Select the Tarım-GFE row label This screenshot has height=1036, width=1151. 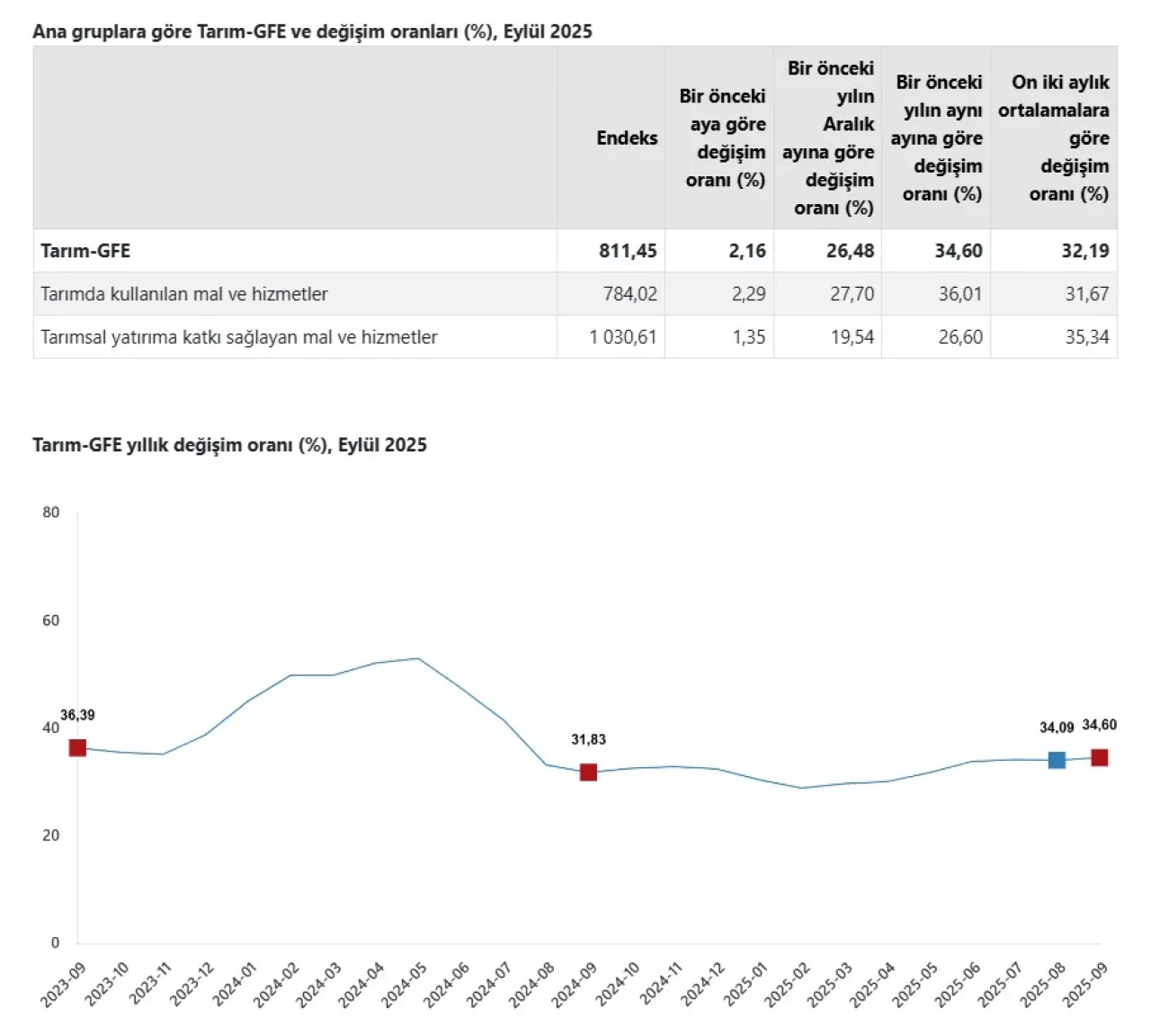(85, 251)
